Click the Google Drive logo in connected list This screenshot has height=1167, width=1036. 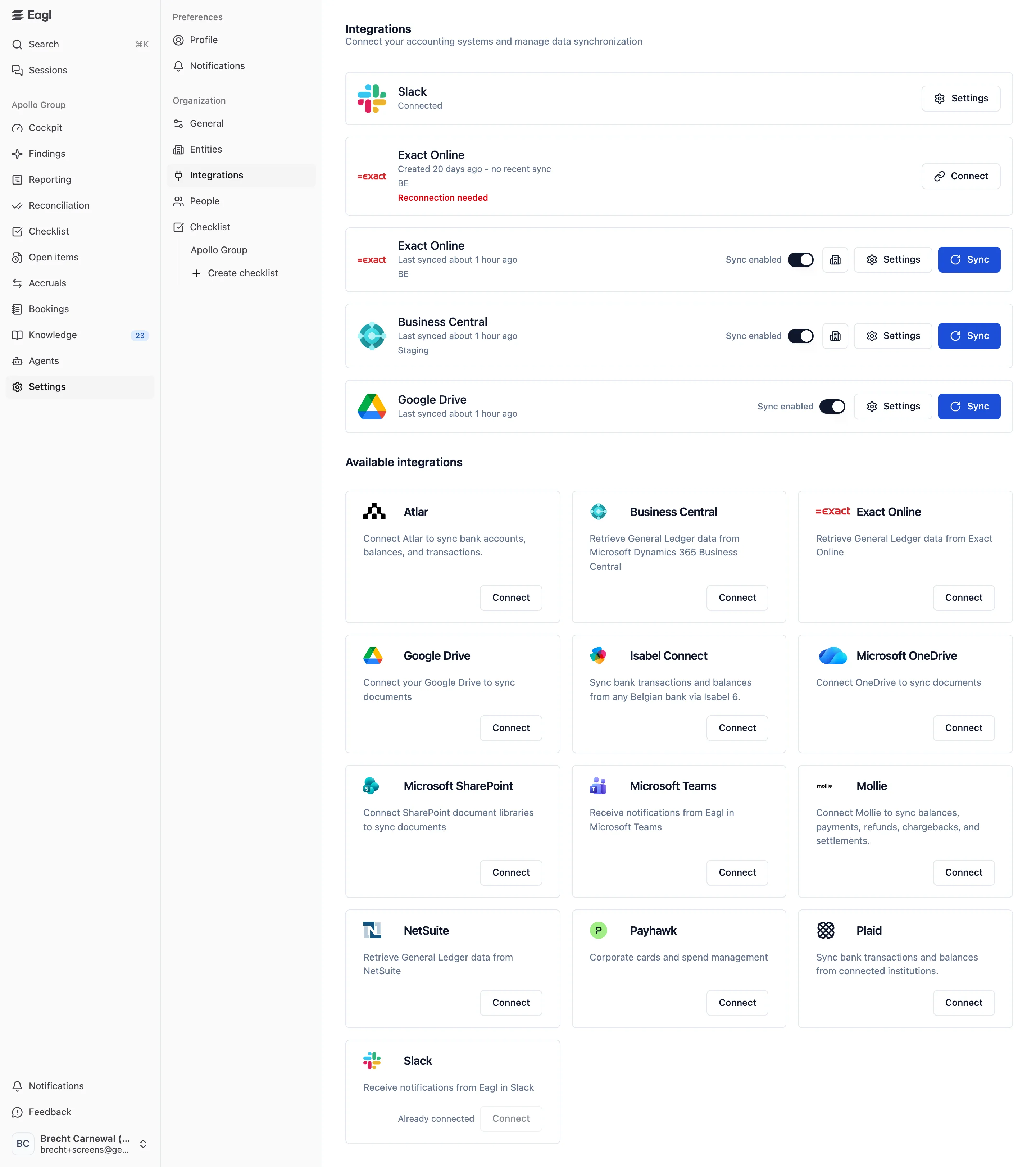pos(372,407)
